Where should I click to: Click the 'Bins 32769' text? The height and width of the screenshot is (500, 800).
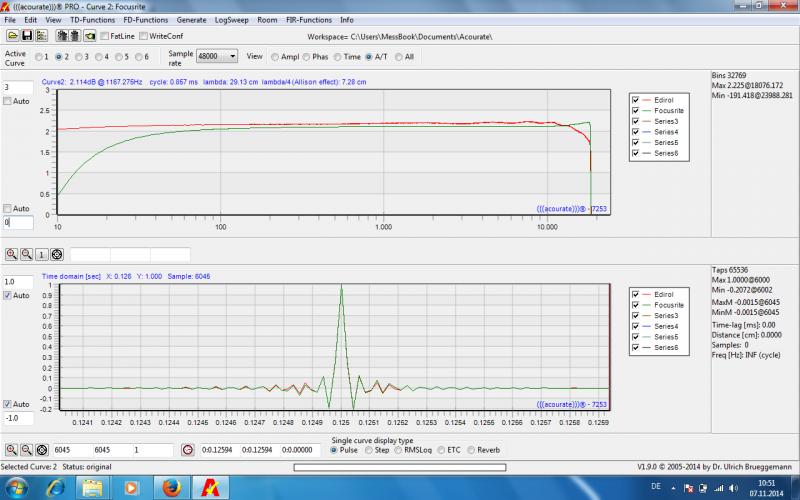click(729, 76)
